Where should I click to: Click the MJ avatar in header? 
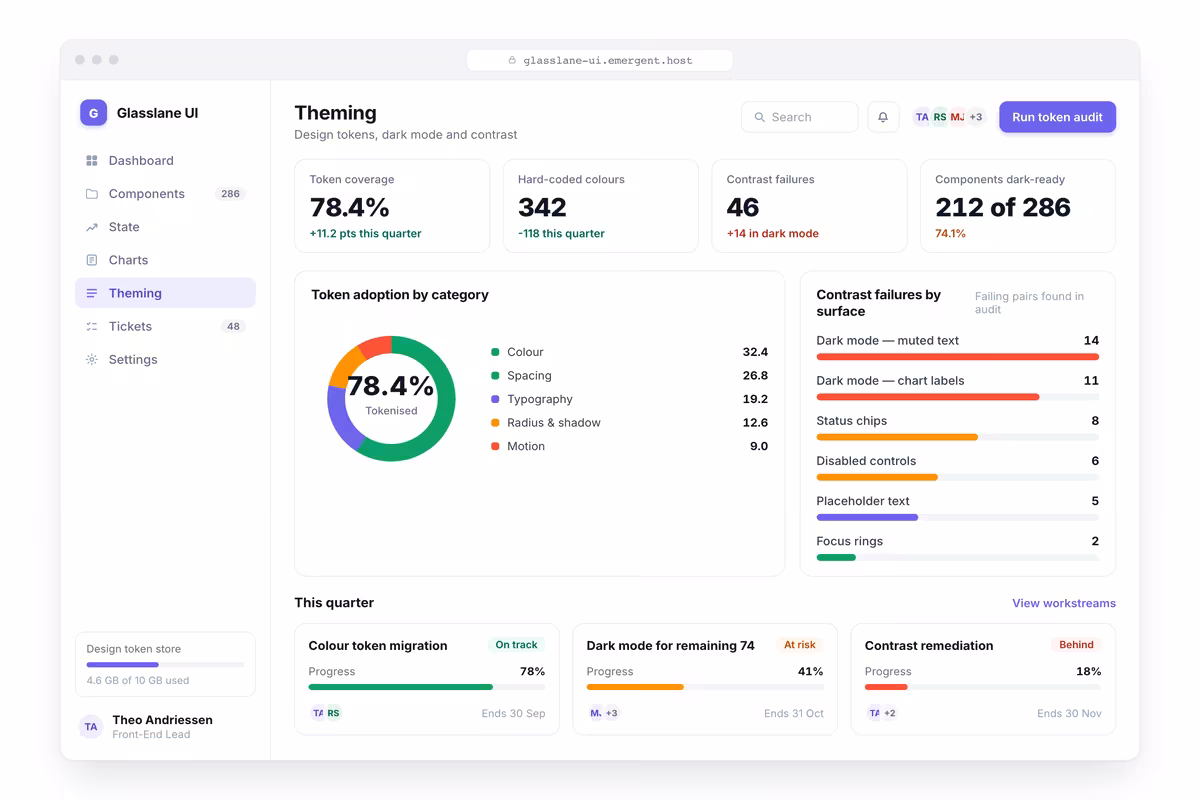coord(958,117)
